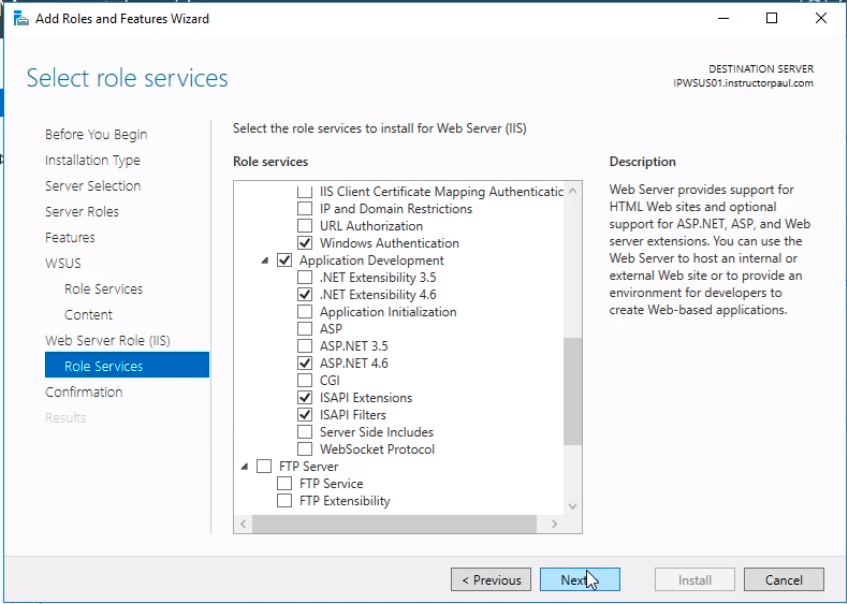
Task: Tick the FTP Server checkbox
Action: pos(264,466)
